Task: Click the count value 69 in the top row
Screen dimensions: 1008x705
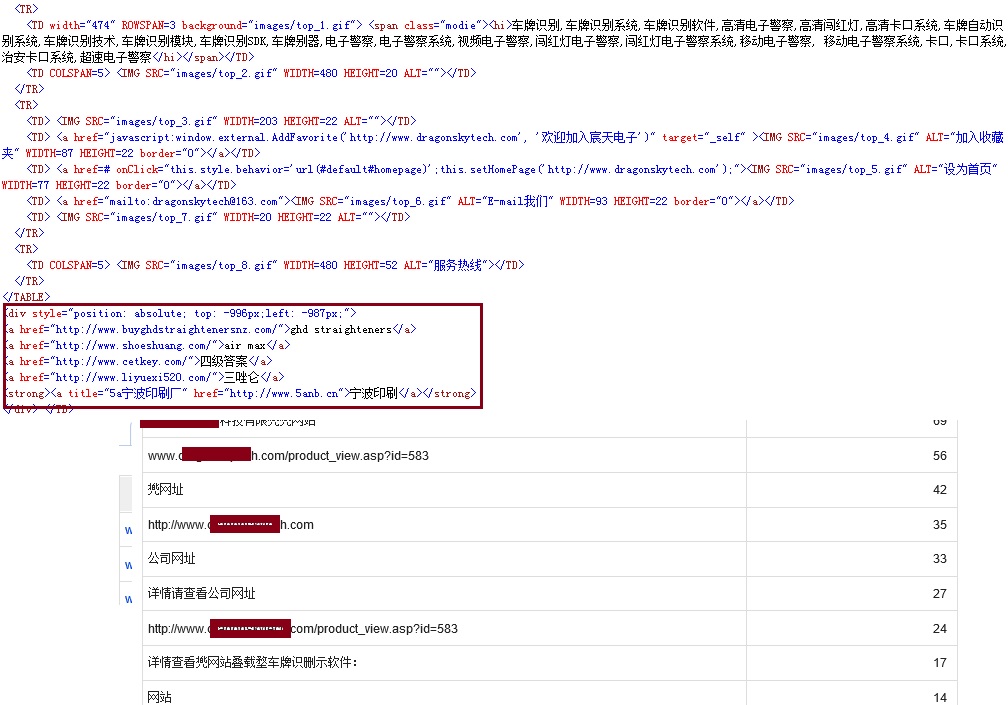Action: tap(939, 421)
